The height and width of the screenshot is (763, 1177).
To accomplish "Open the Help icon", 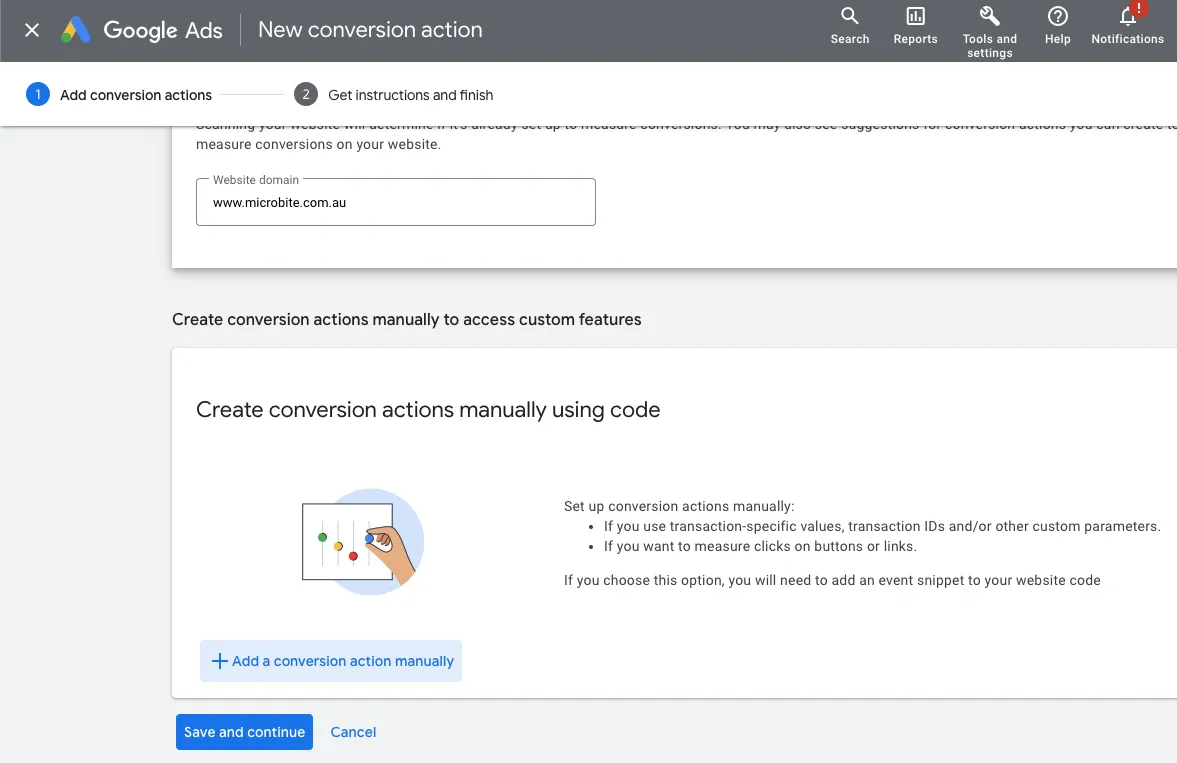I will point(1057,25).
